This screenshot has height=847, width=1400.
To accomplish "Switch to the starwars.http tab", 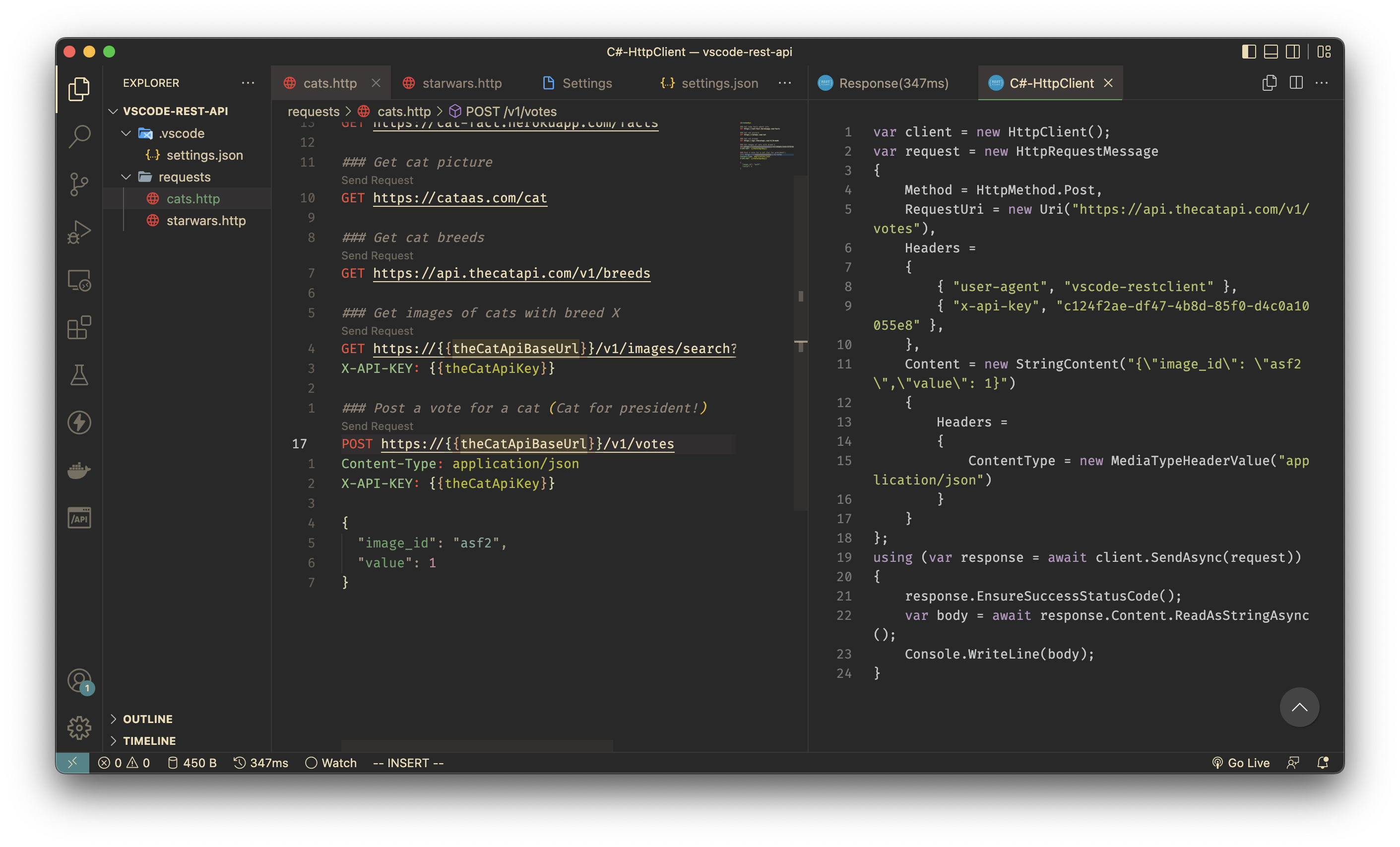I will (452, 83).
